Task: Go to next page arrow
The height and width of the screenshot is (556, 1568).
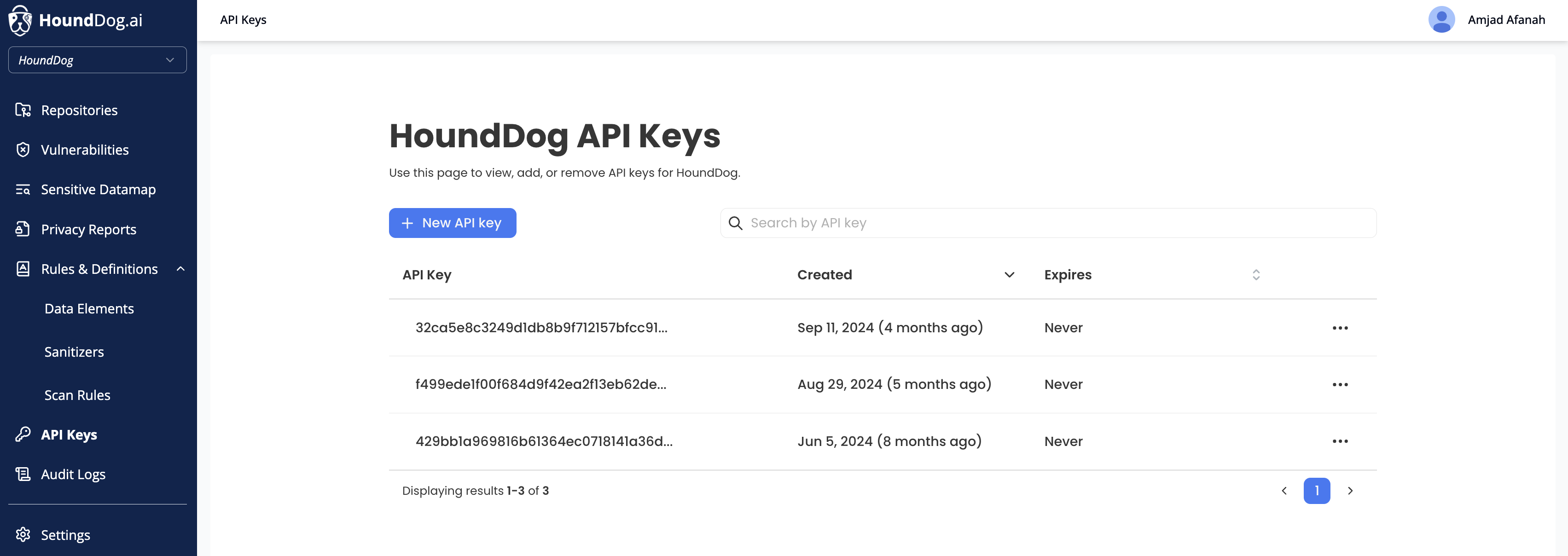Action: 1350,491
